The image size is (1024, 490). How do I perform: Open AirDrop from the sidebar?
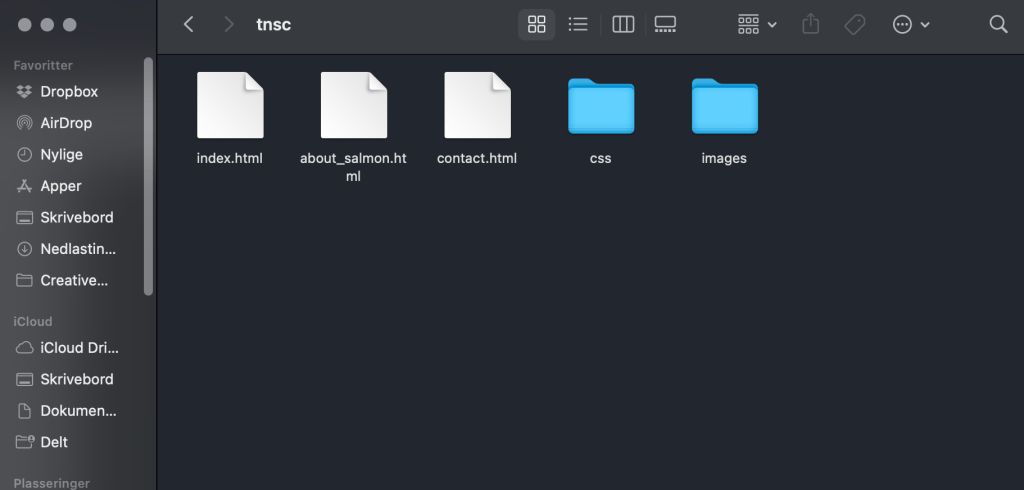coord(66,123)
